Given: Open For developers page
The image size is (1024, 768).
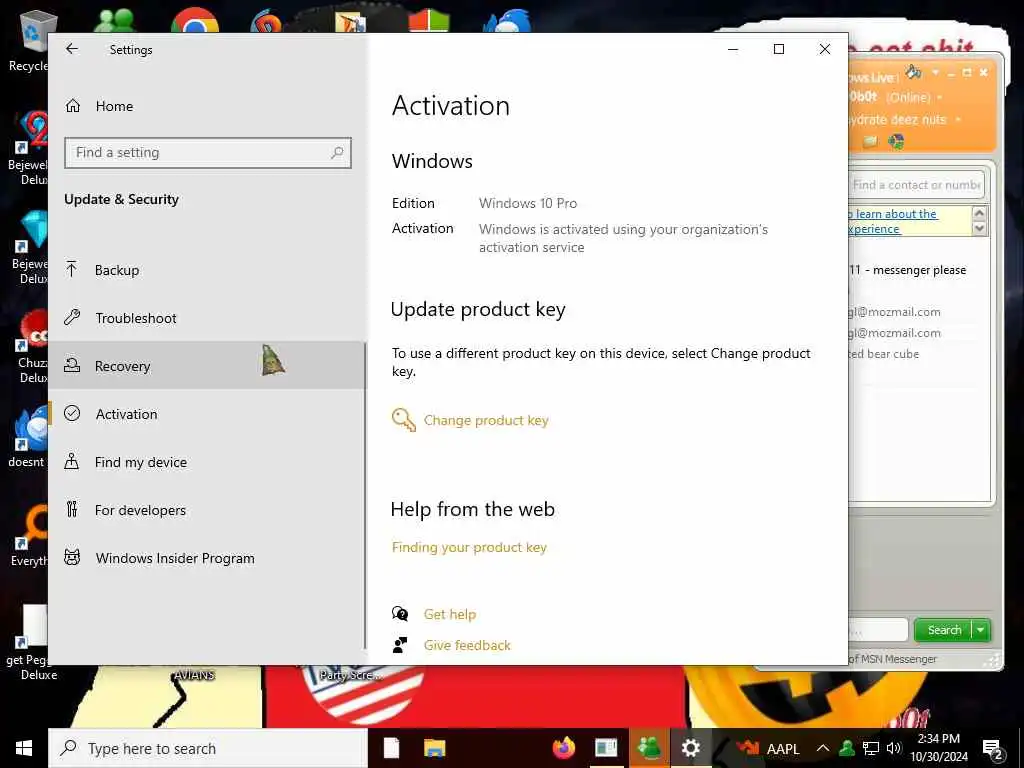Looking at the screenshot, I should click(x=207, y=510).
